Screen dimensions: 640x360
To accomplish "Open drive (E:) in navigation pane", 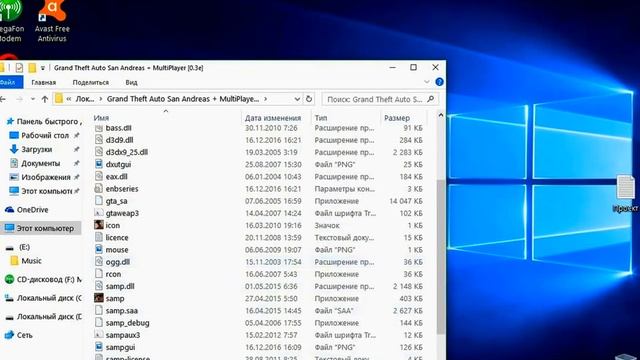I will point(24,247).
